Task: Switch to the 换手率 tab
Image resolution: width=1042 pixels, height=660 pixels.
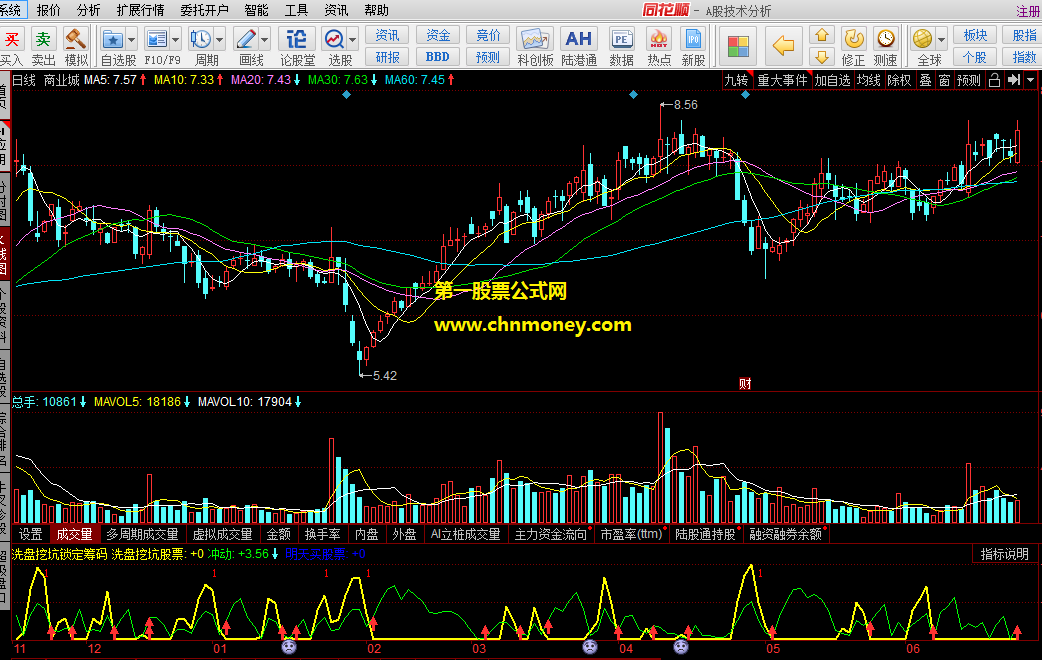Action: (322, 534)
